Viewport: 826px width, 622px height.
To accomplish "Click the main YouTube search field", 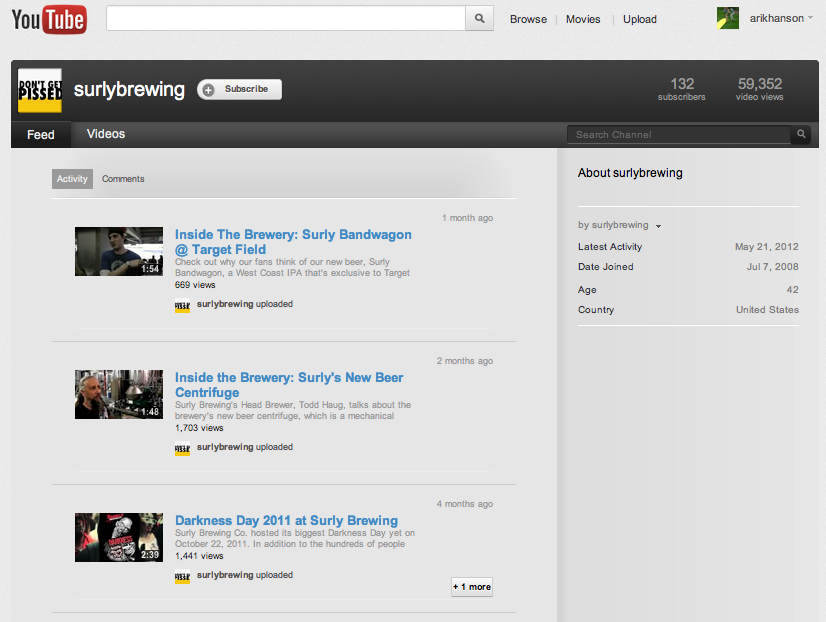I will (x=286, y=18).
